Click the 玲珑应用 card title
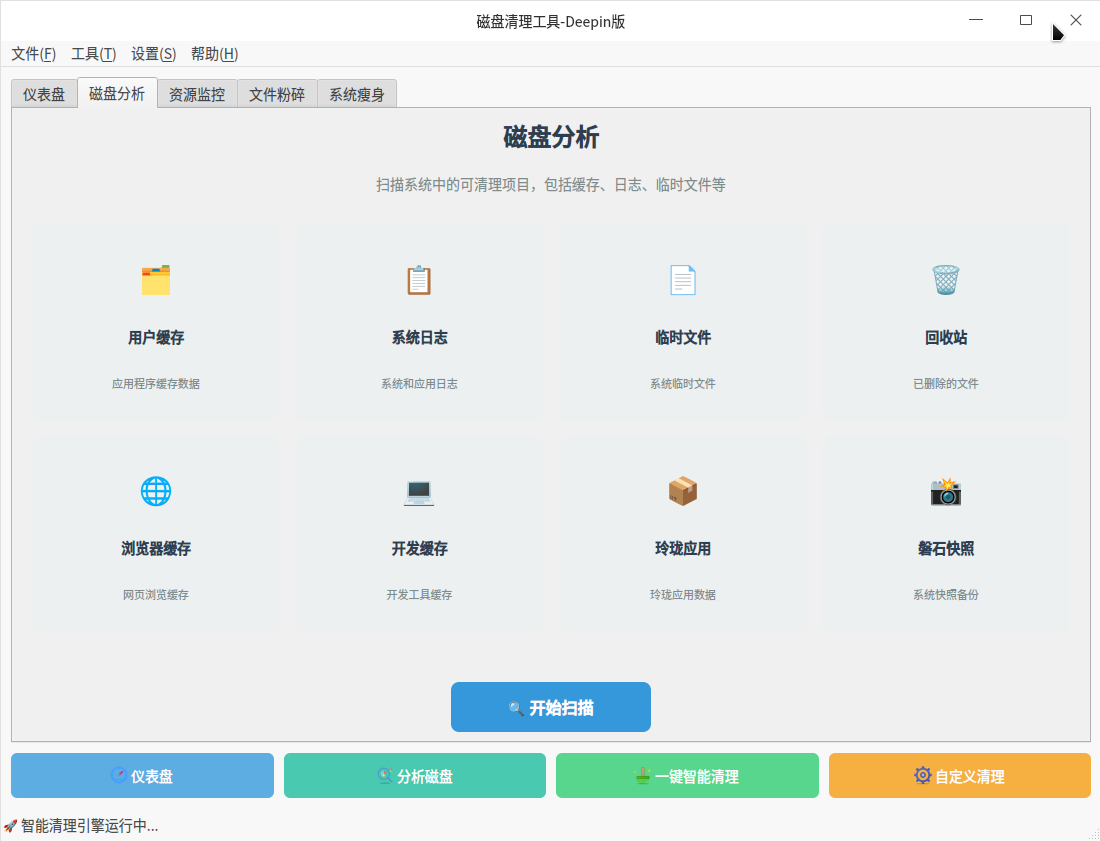 tap(683, 549)
